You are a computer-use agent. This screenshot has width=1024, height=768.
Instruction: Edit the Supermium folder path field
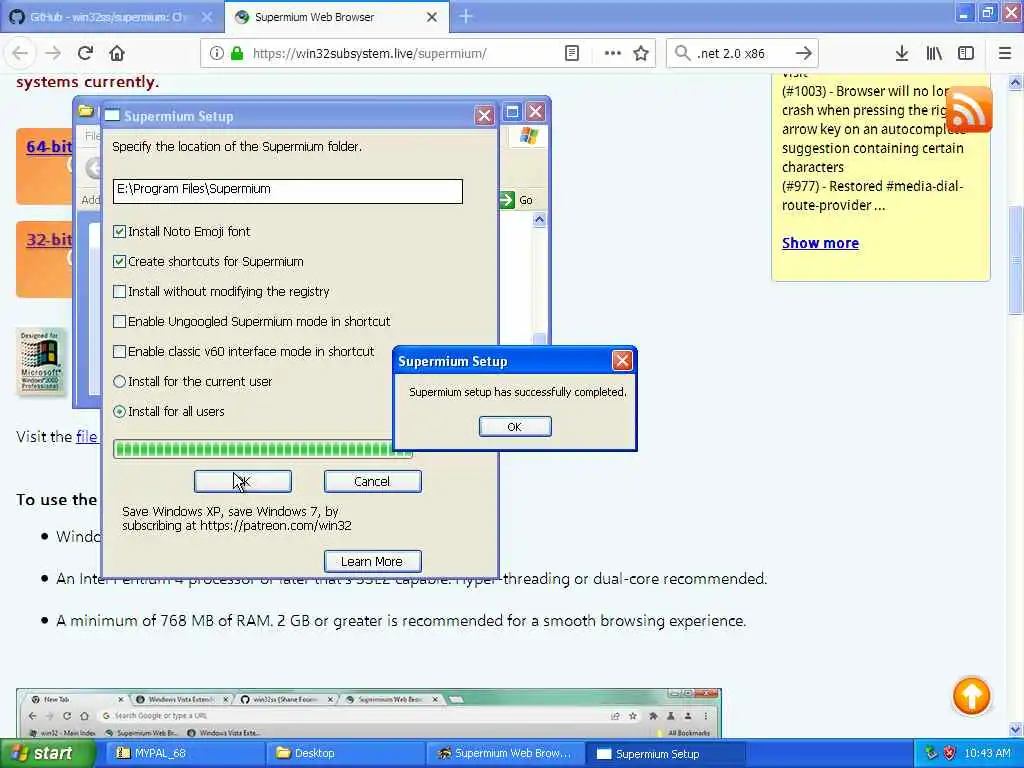pyautogui.click(x=287, y=191)
